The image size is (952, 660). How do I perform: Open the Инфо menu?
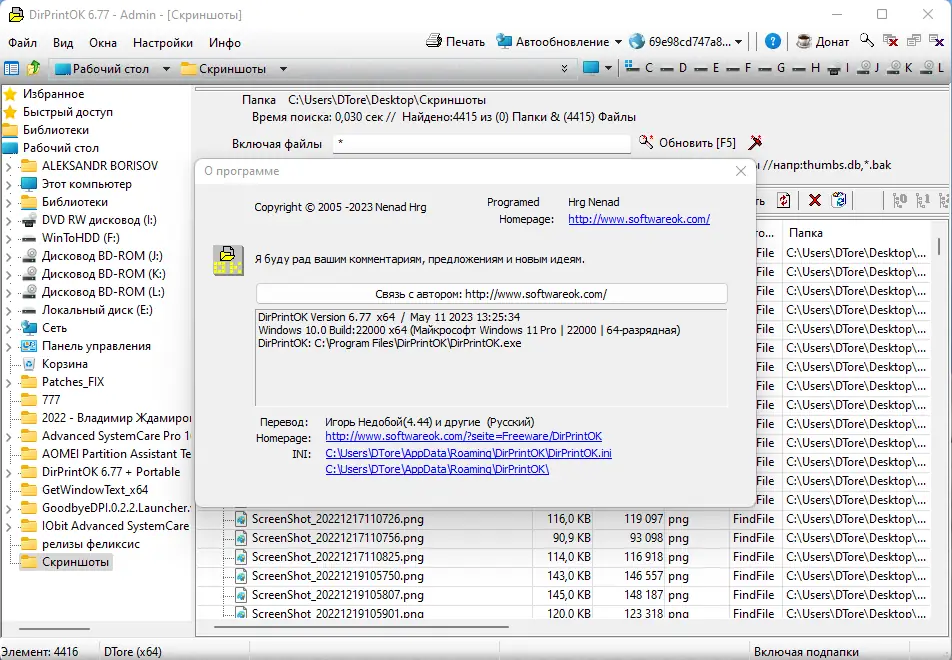point(225,43)
